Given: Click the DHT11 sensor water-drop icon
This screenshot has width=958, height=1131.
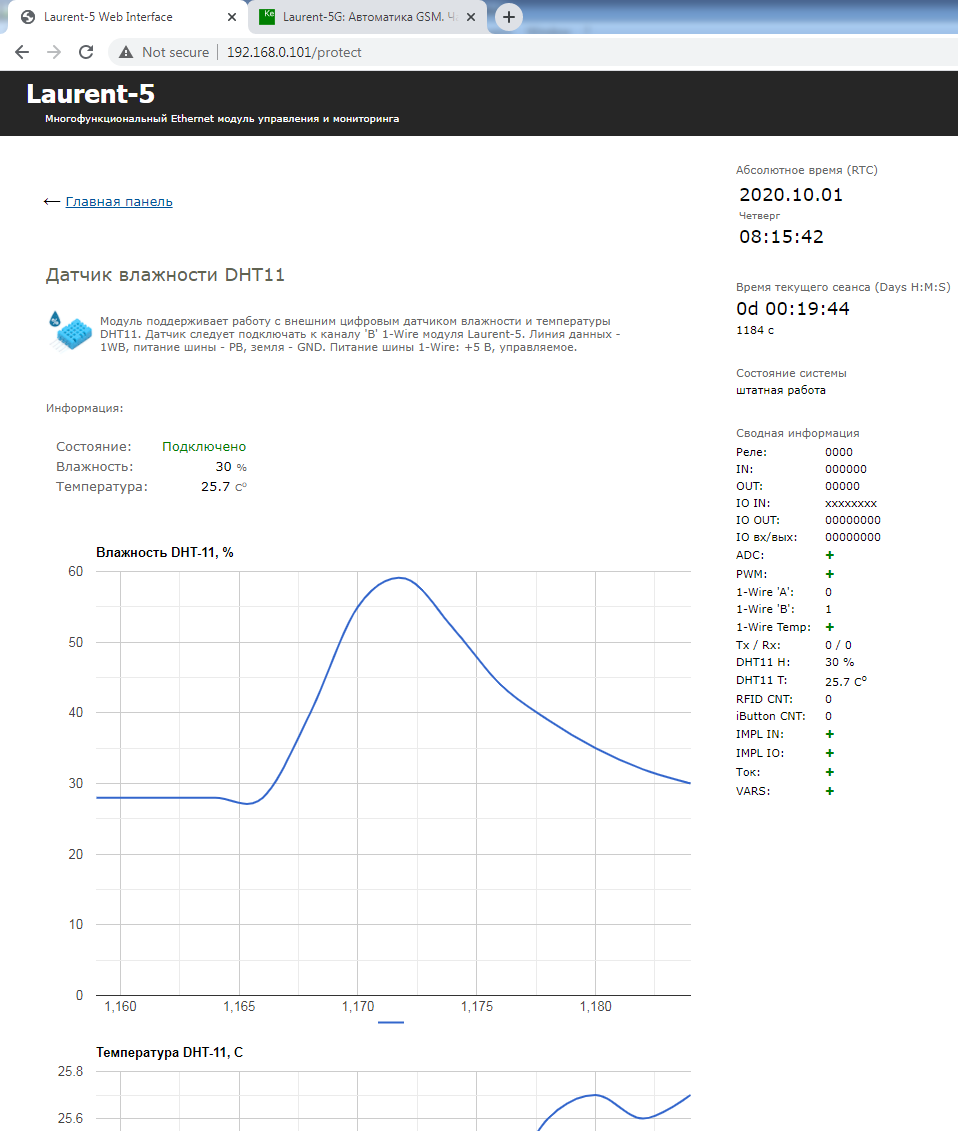Looking at the screenshot, I should tap(69, 331).
